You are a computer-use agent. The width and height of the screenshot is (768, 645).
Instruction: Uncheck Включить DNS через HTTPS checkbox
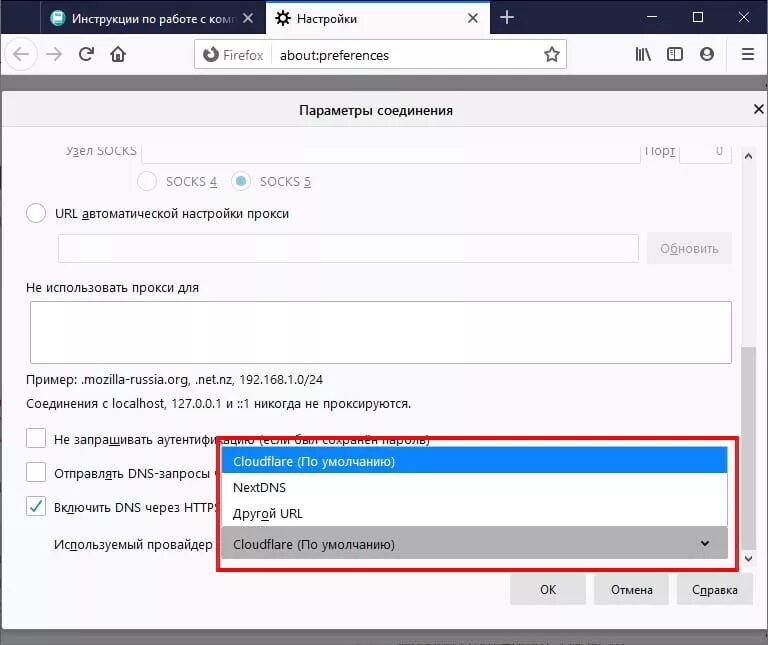tap(36, 506)
